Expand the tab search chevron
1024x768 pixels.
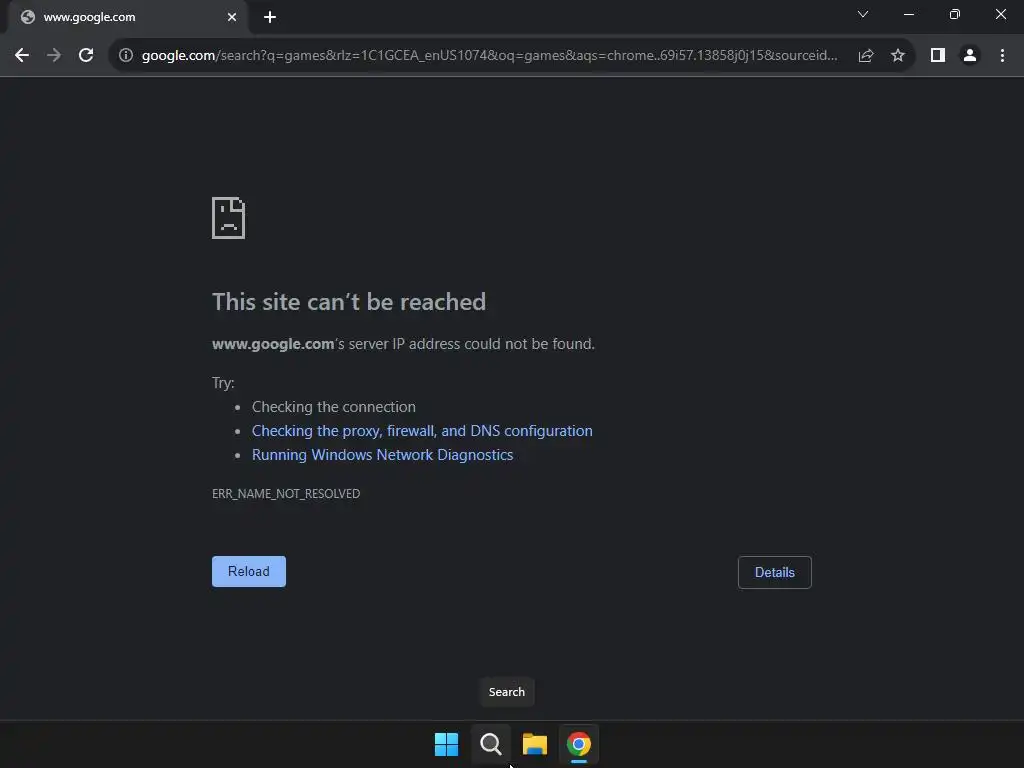click(863, 14)
